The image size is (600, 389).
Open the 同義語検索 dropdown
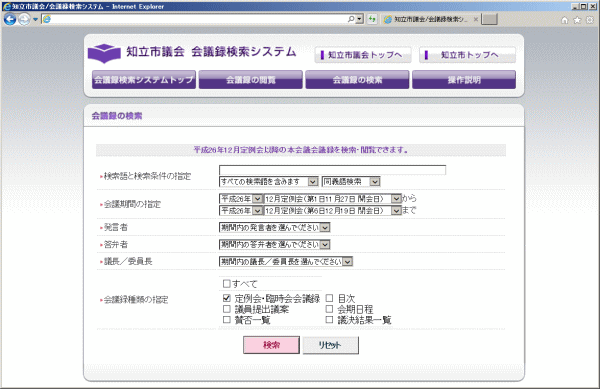[351, 182]
